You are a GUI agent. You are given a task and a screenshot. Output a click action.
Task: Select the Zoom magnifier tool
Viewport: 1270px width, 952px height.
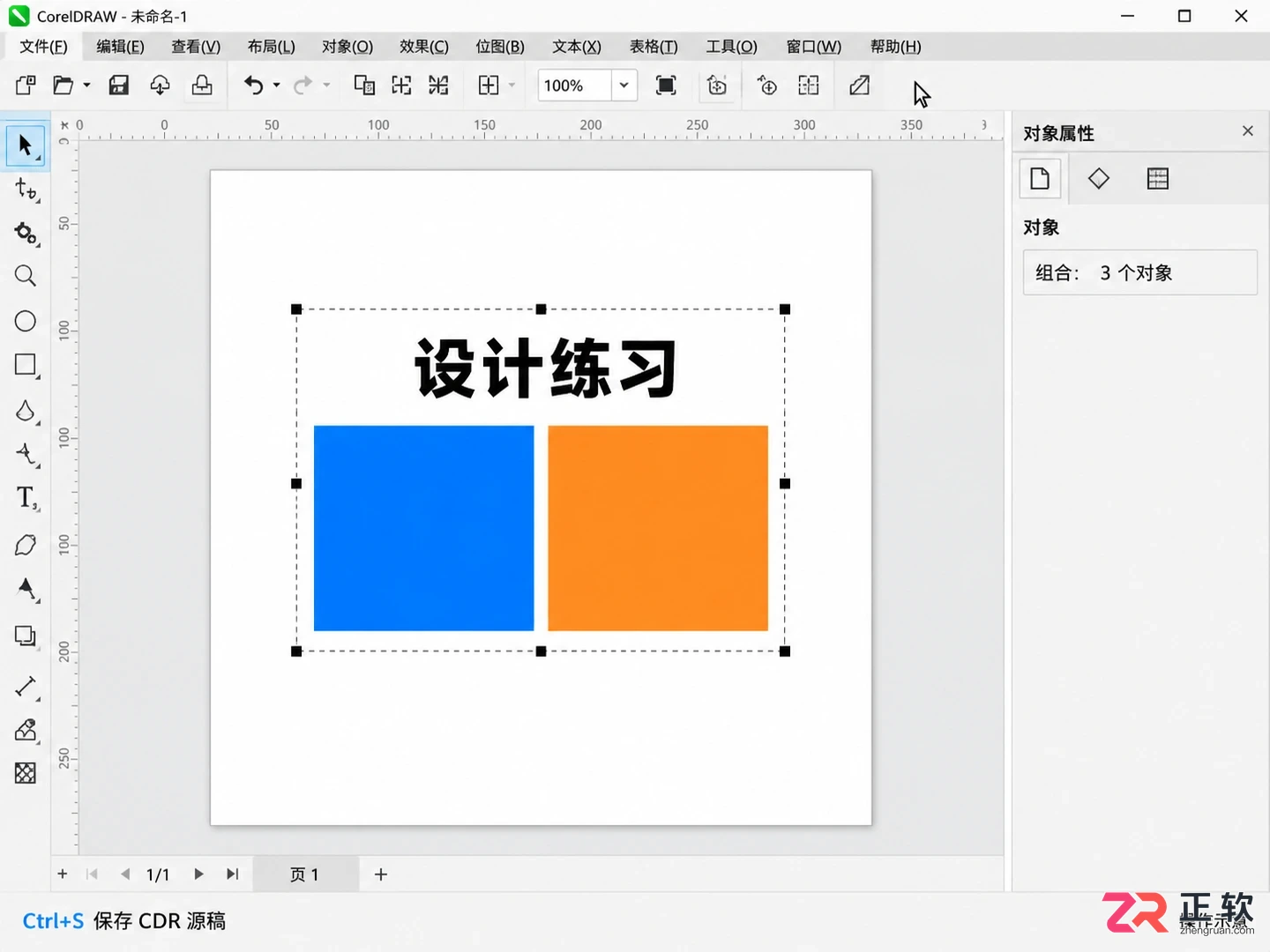(x=26, y=276)
